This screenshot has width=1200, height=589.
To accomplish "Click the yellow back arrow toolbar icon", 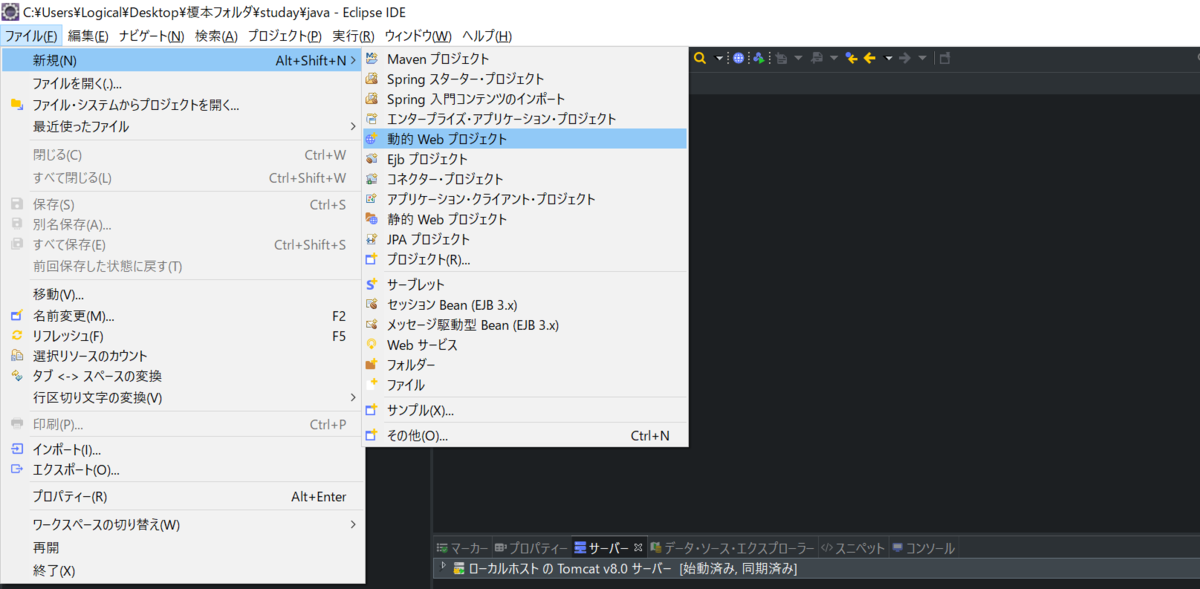I will click(x=870, y=58).
